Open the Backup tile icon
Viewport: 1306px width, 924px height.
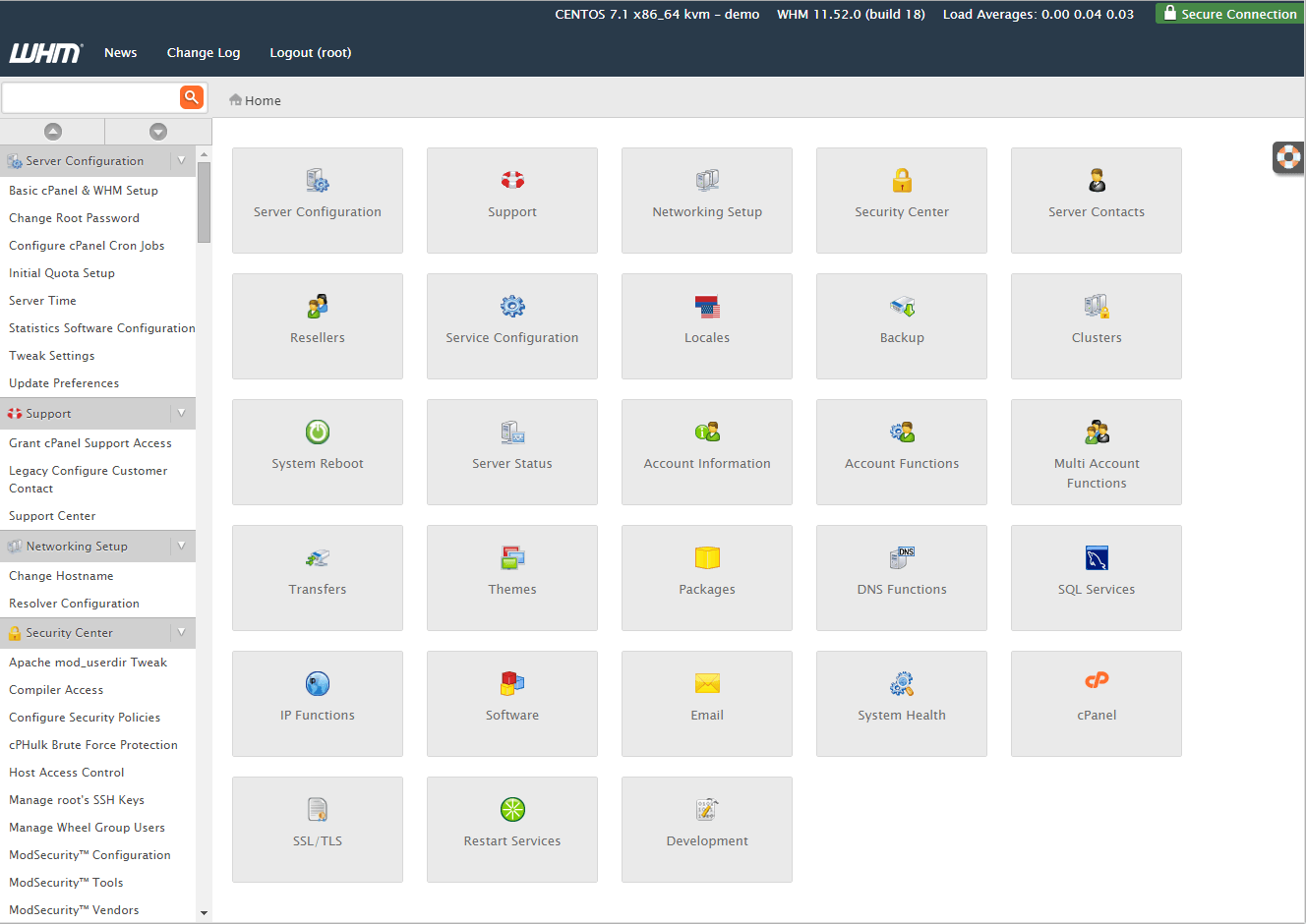coord(902,307)
